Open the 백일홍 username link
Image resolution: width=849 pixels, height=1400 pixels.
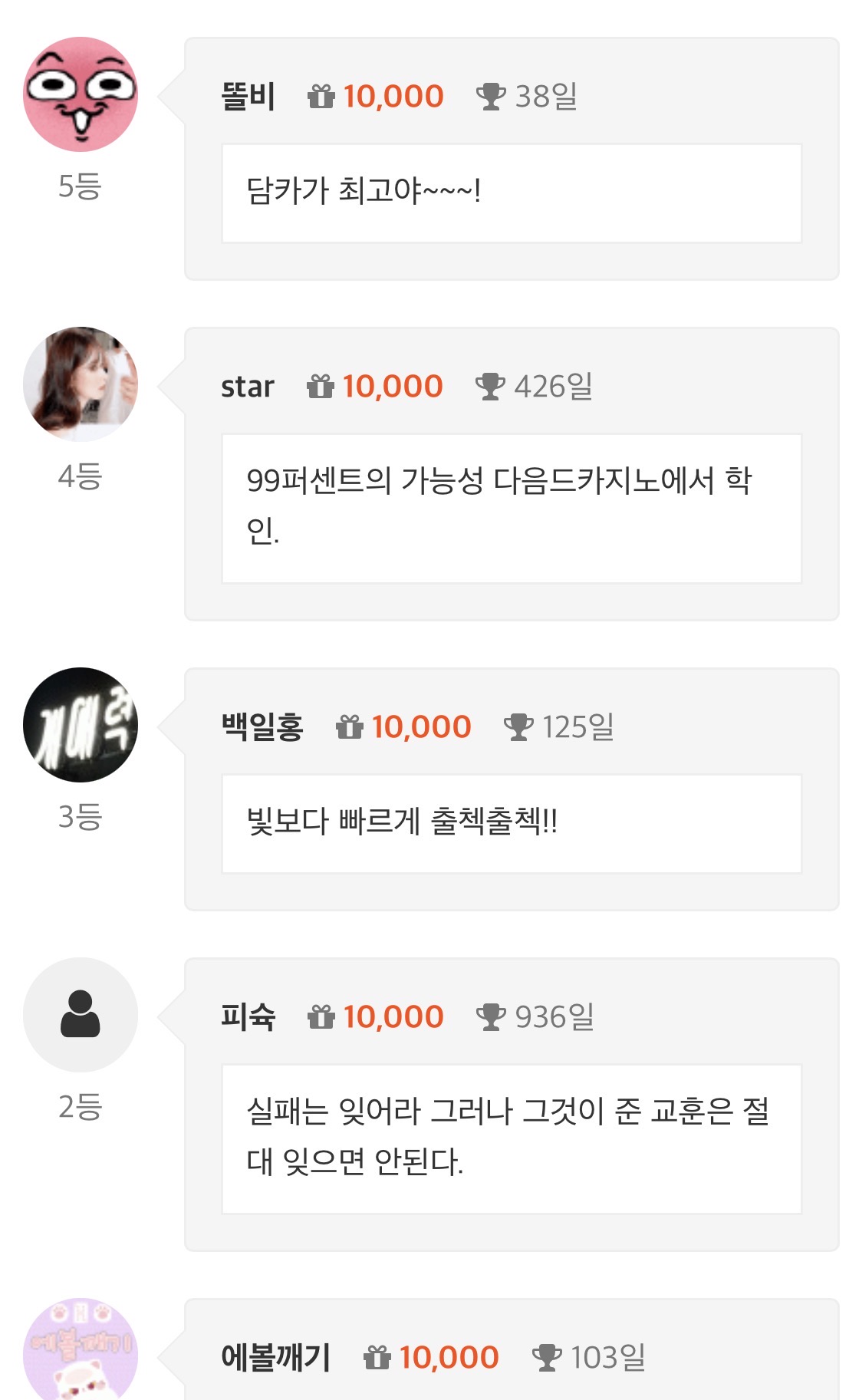point(262,727)
